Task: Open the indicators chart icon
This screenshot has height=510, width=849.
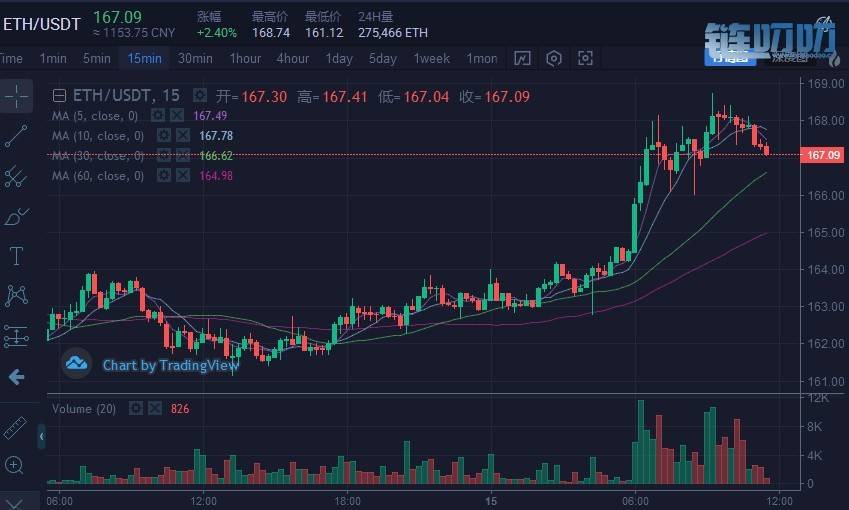Action: [522, 58]
